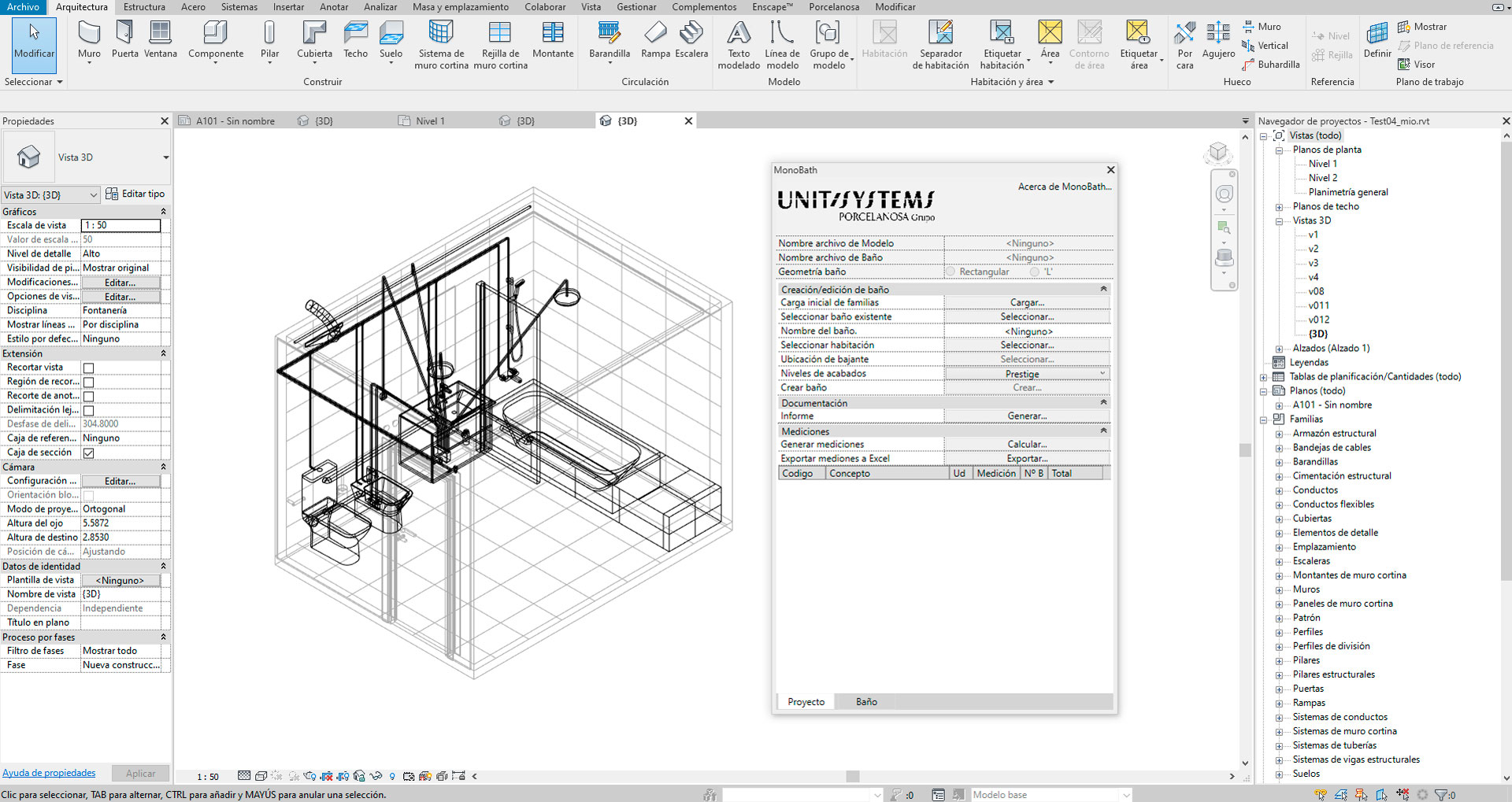Image resolution: width=1512 pixels, height=802 pixels.
Task: Switch to the Nivel 1 view tab
Action: click(430, 121)
